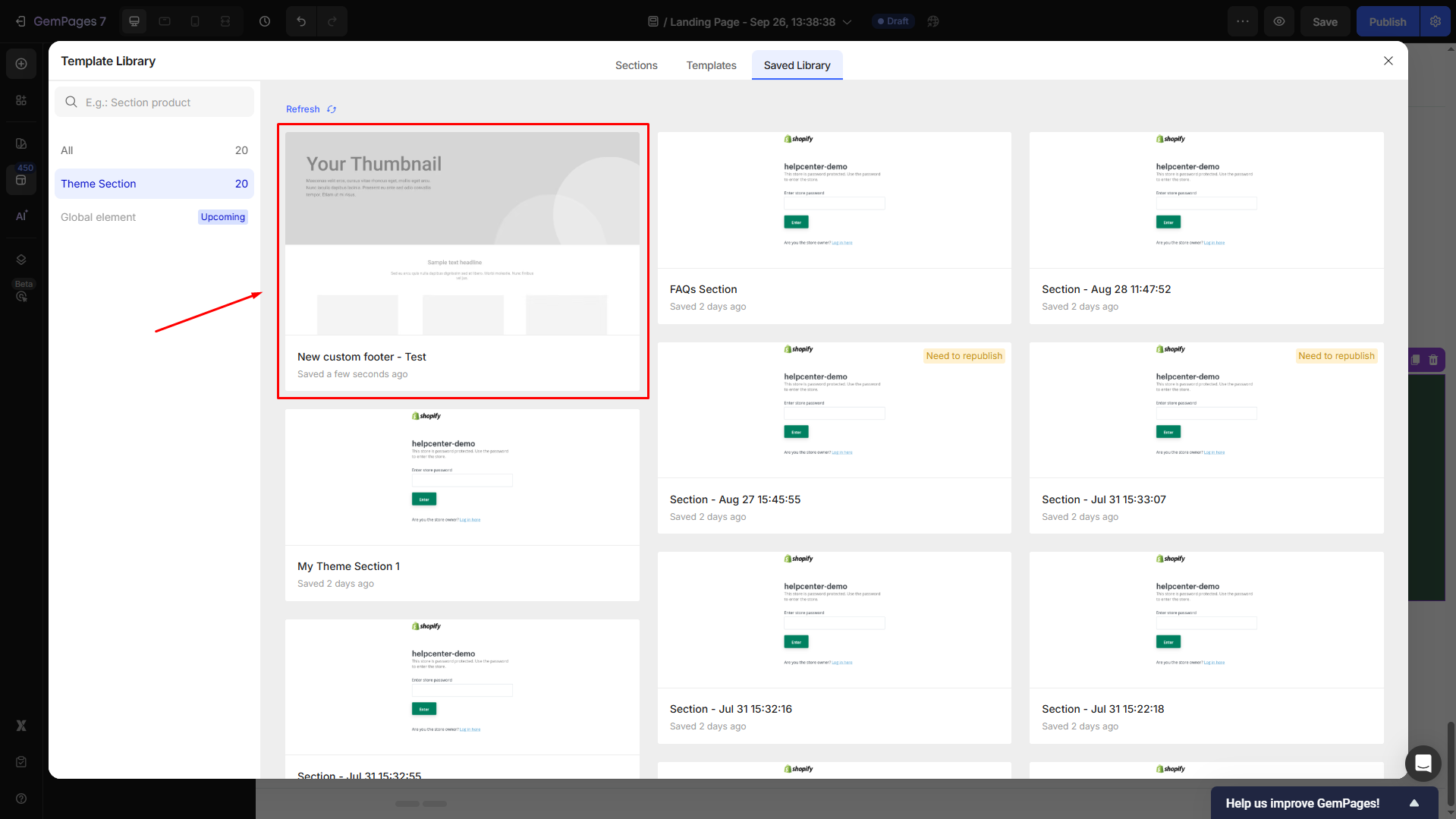Click the Refresh library icon
Image resolution: width=1456 pixels, height=819 pixels.
pos(332,109)
